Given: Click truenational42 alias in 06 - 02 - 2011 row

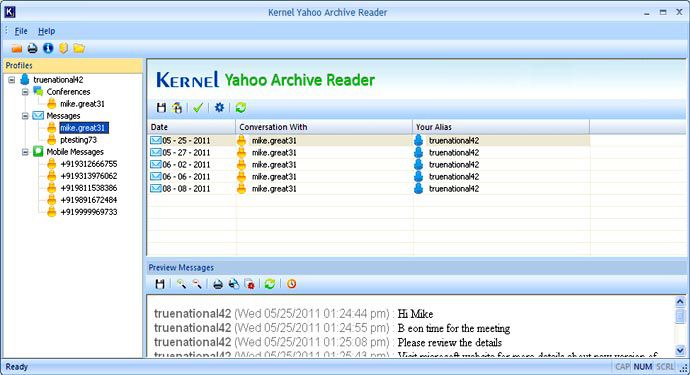Looking at the screenshot, I should point(454,165).
